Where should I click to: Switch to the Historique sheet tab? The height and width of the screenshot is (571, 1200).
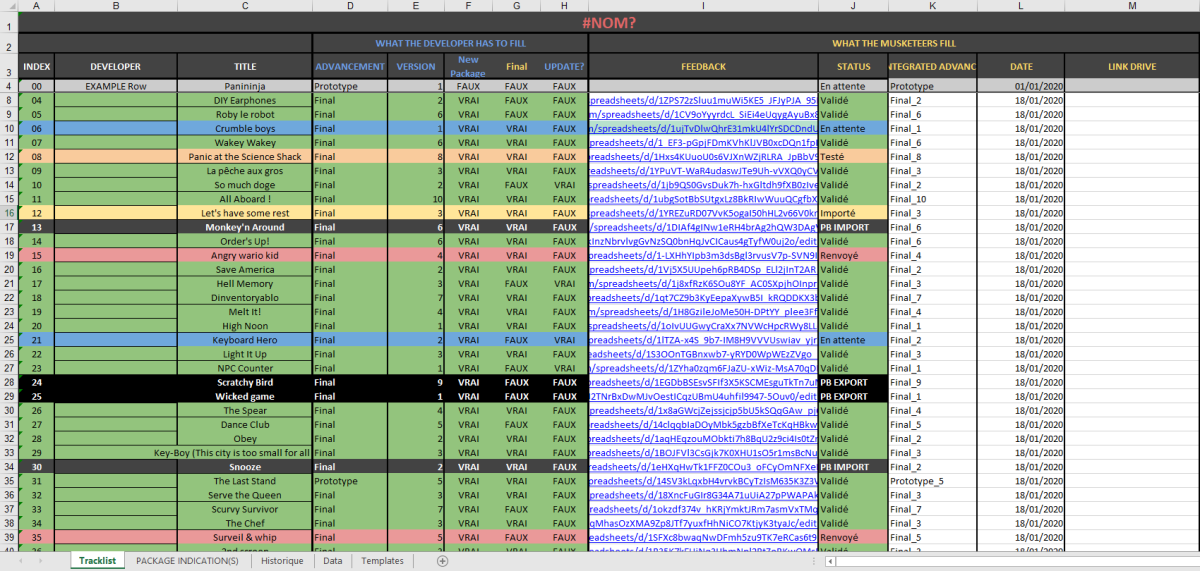282,561
